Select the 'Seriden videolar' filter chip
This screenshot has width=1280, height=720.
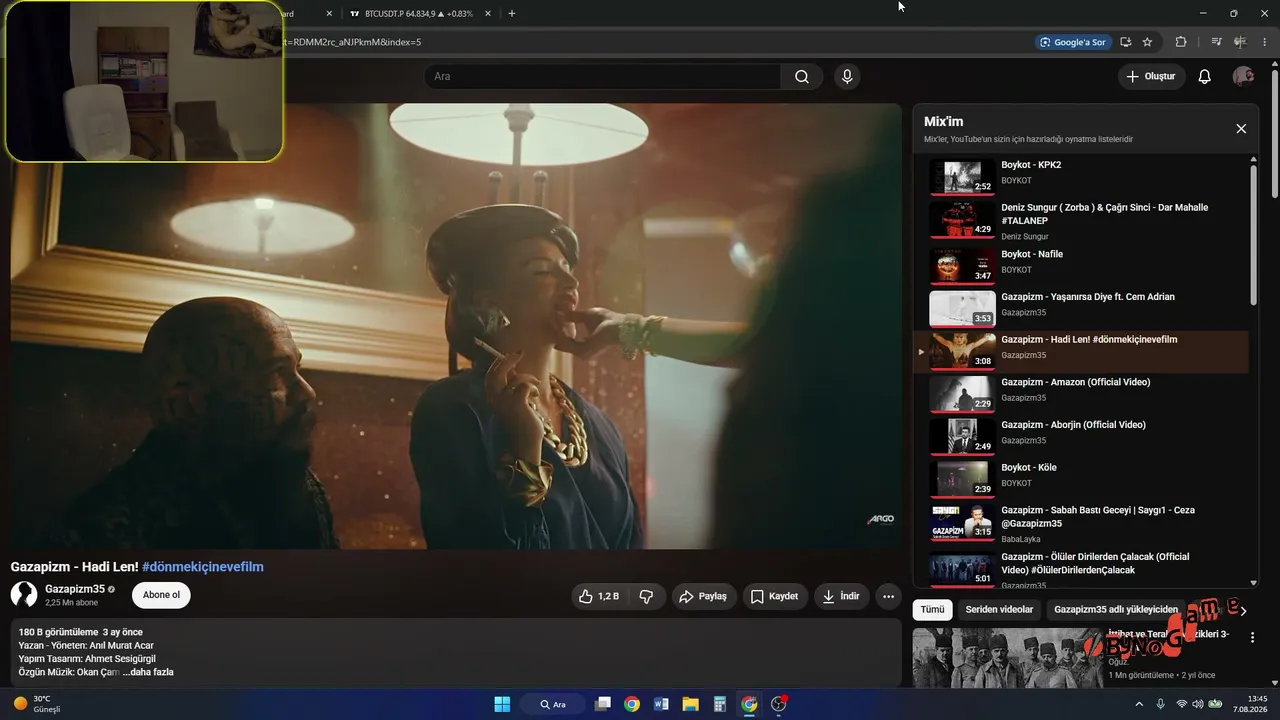point(999,609)
